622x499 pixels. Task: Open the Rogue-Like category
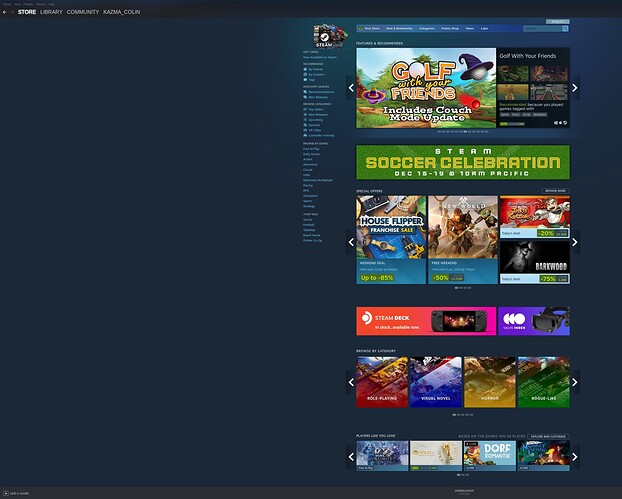(543, 382)
